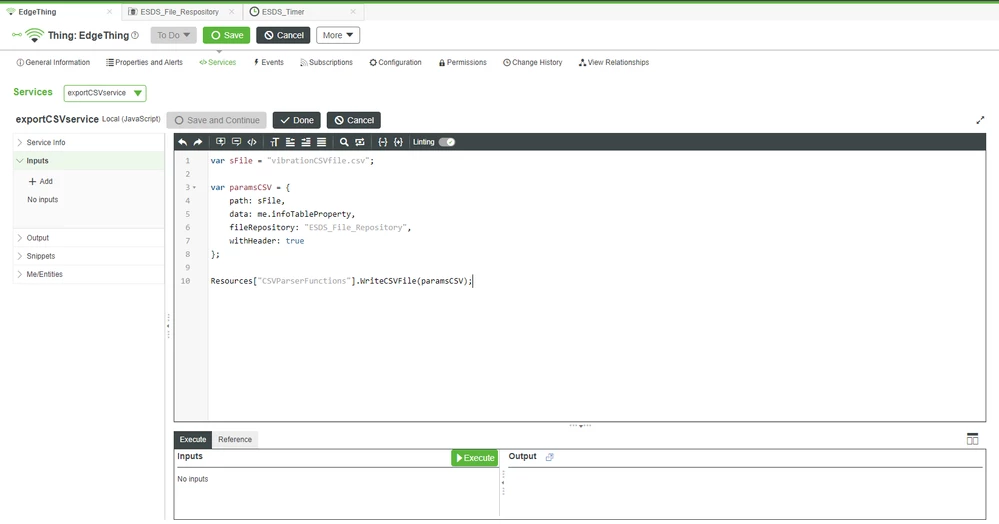Click the EdgeThing wifi entity icon
The width and height of the screenshot is (999, 524).
click(x=34, y=36)
